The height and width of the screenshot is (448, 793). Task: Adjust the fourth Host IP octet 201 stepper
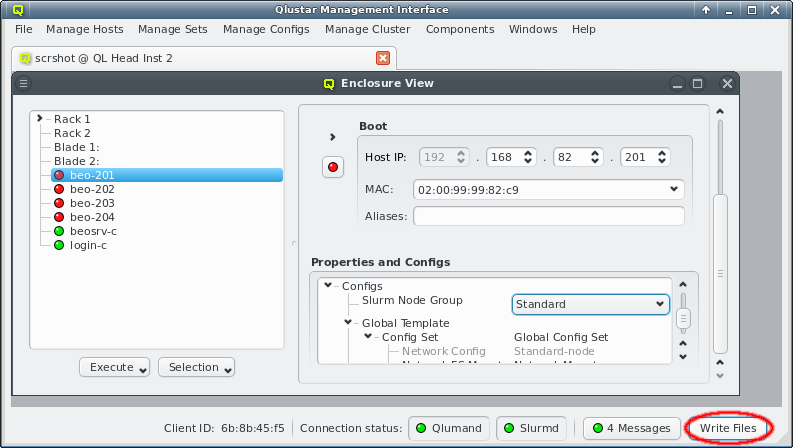[x=662, y=157]
